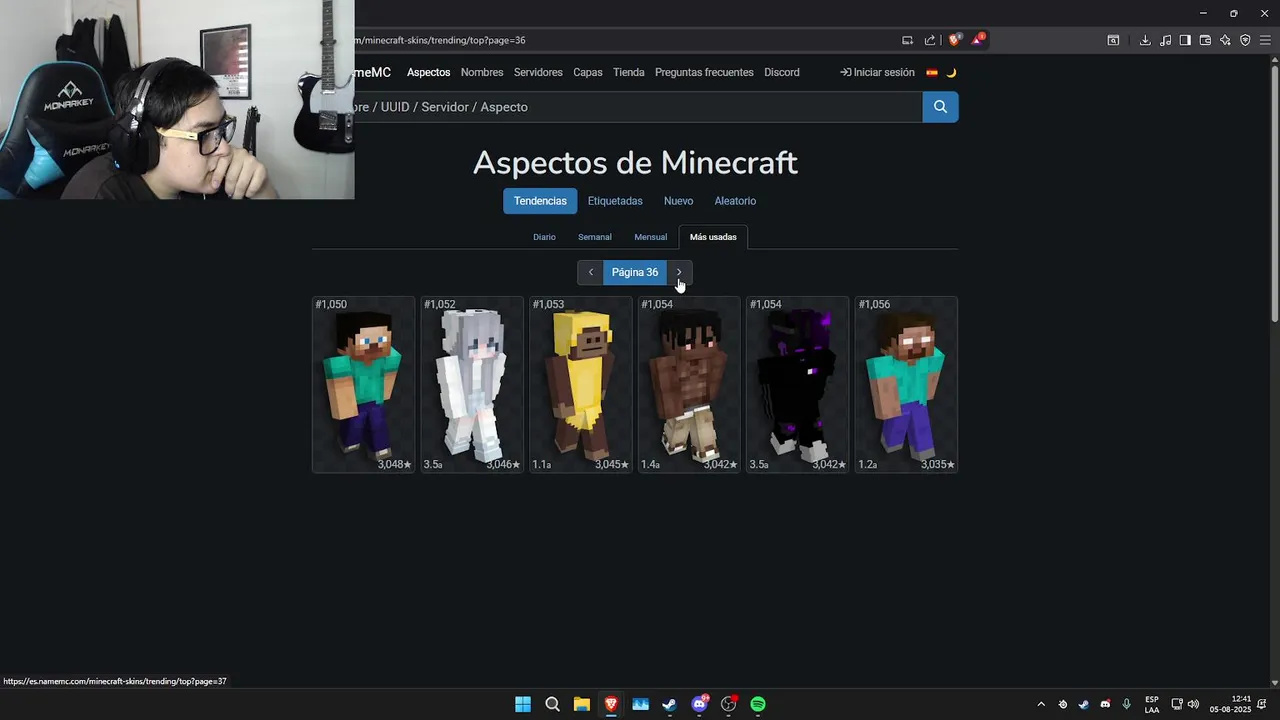This screenshot has width=1280, height=720.
Task: Open the shirtless skin with 3,042 stars, 1.4a
Action: (689, 385)
